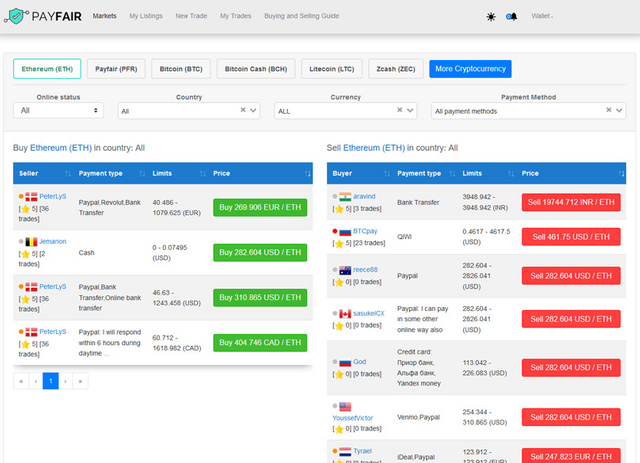Viewport: 640px width, 463px height.
Task: Expand the Payment Method dropdown chevron
Action: (x=619, y=110)
